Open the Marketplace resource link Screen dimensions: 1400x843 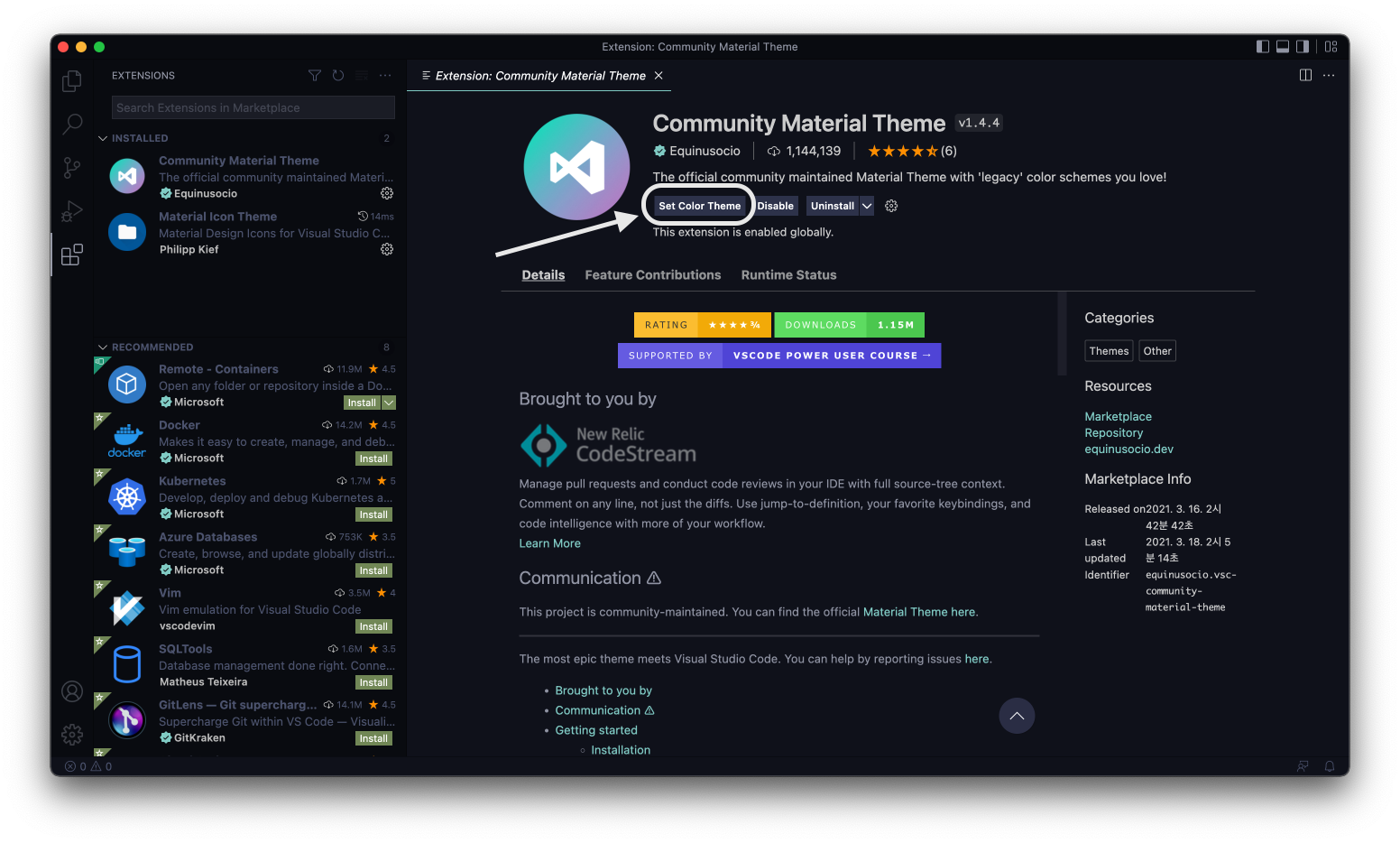point(1118,416)
